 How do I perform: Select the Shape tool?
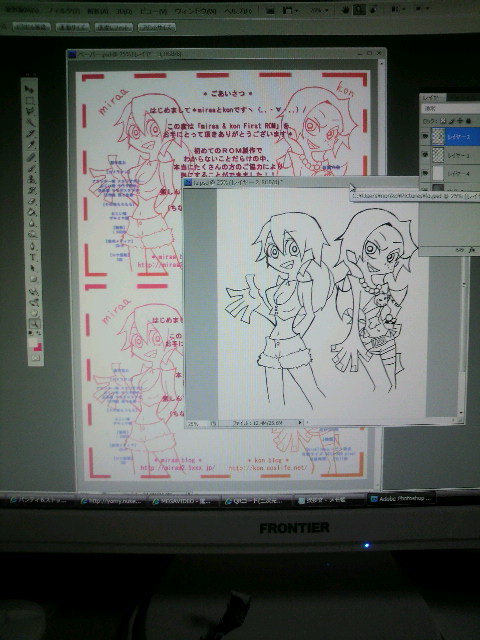(33, 280)
